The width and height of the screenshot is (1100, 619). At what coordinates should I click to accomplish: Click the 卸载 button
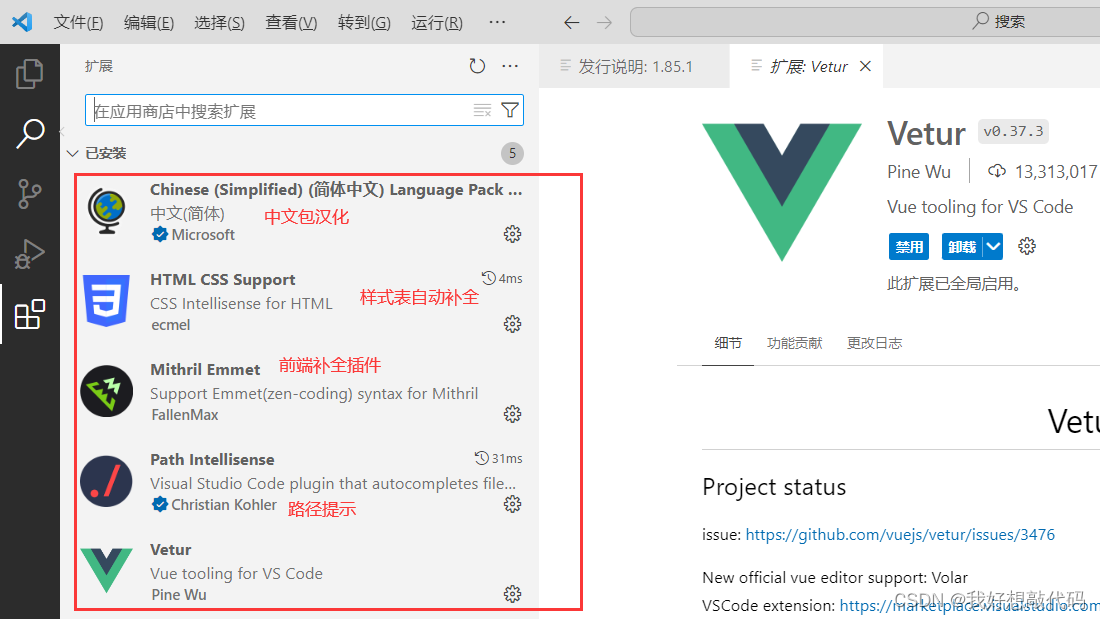coord(962,246)
